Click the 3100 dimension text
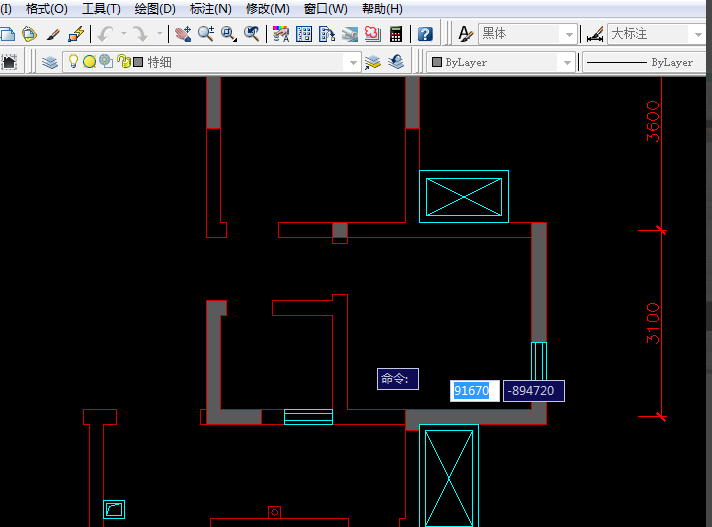Viewport: 712px width, 527px height. point(653,323)
